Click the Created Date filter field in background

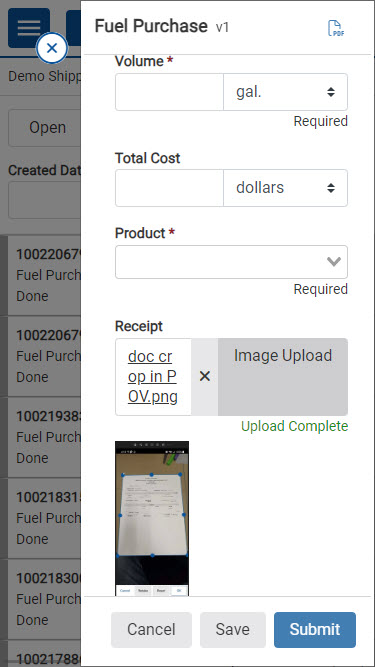coord(45,200)
